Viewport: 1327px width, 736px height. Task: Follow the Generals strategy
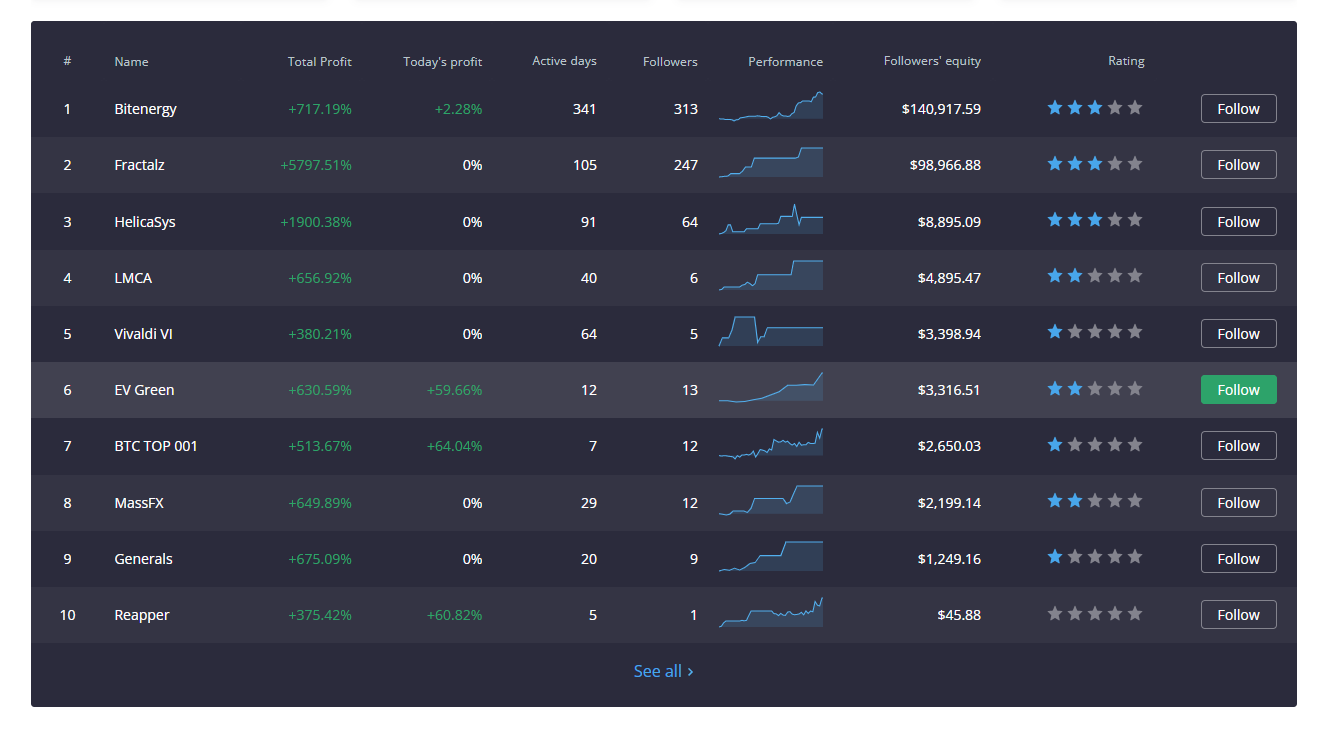(x=1238, y=559)
